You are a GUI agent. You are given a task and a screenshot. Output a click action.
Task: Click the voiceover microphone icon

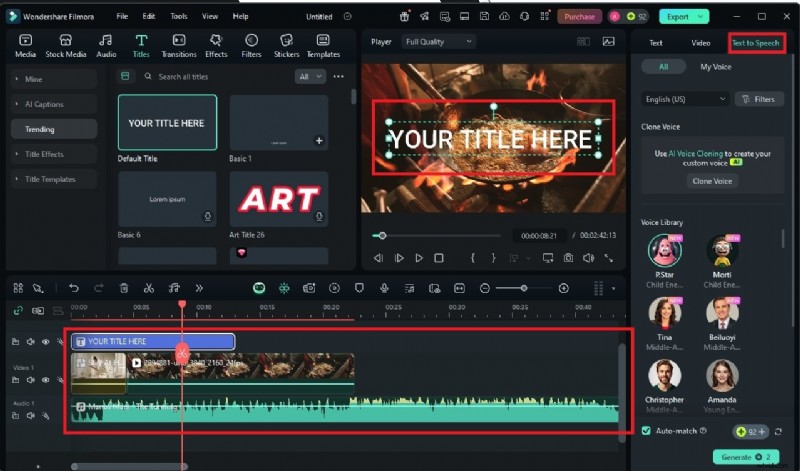(385, 288)
